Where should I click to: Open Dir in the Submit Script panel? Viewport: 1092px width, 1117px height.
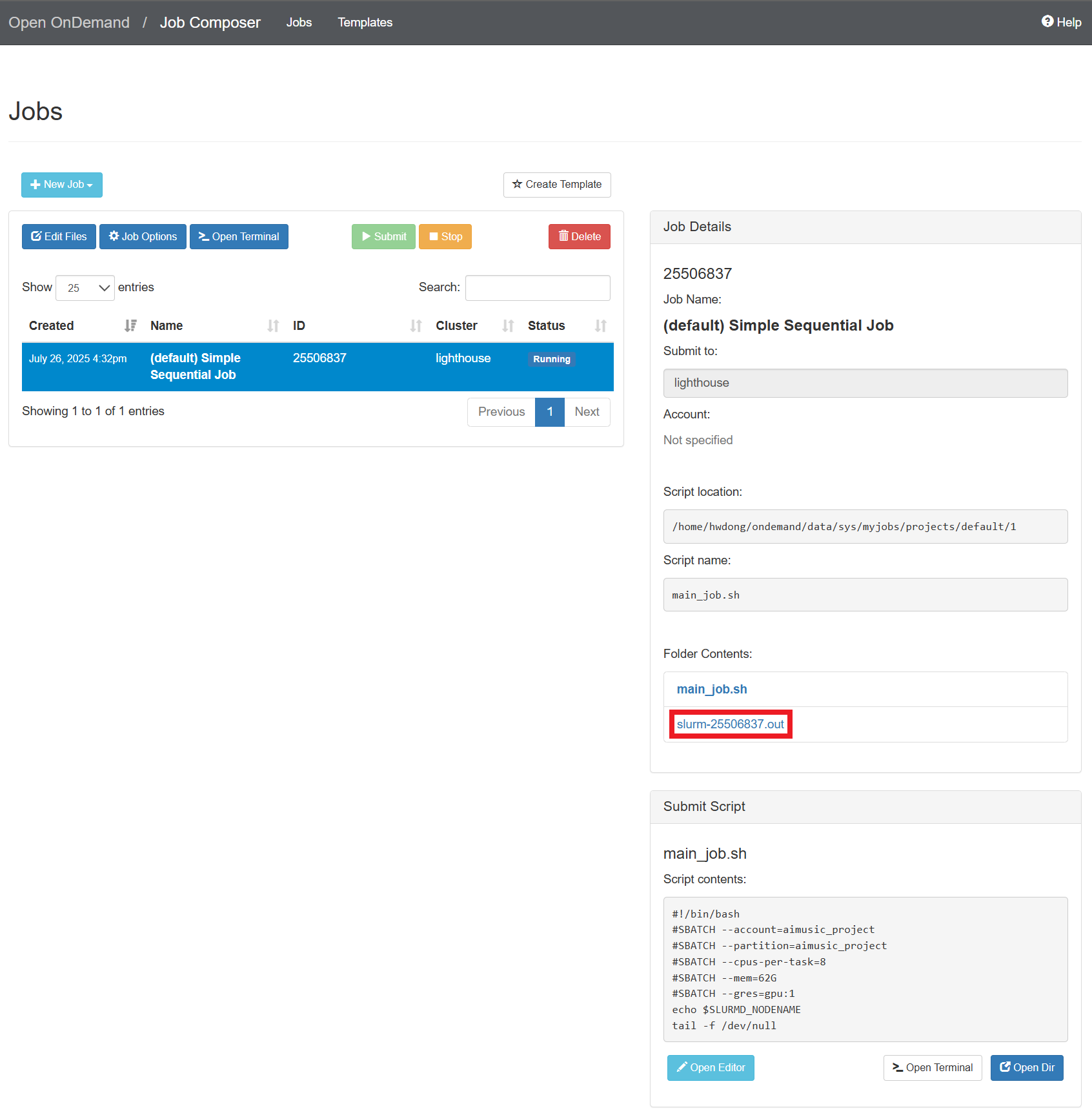point(1026,1068)
